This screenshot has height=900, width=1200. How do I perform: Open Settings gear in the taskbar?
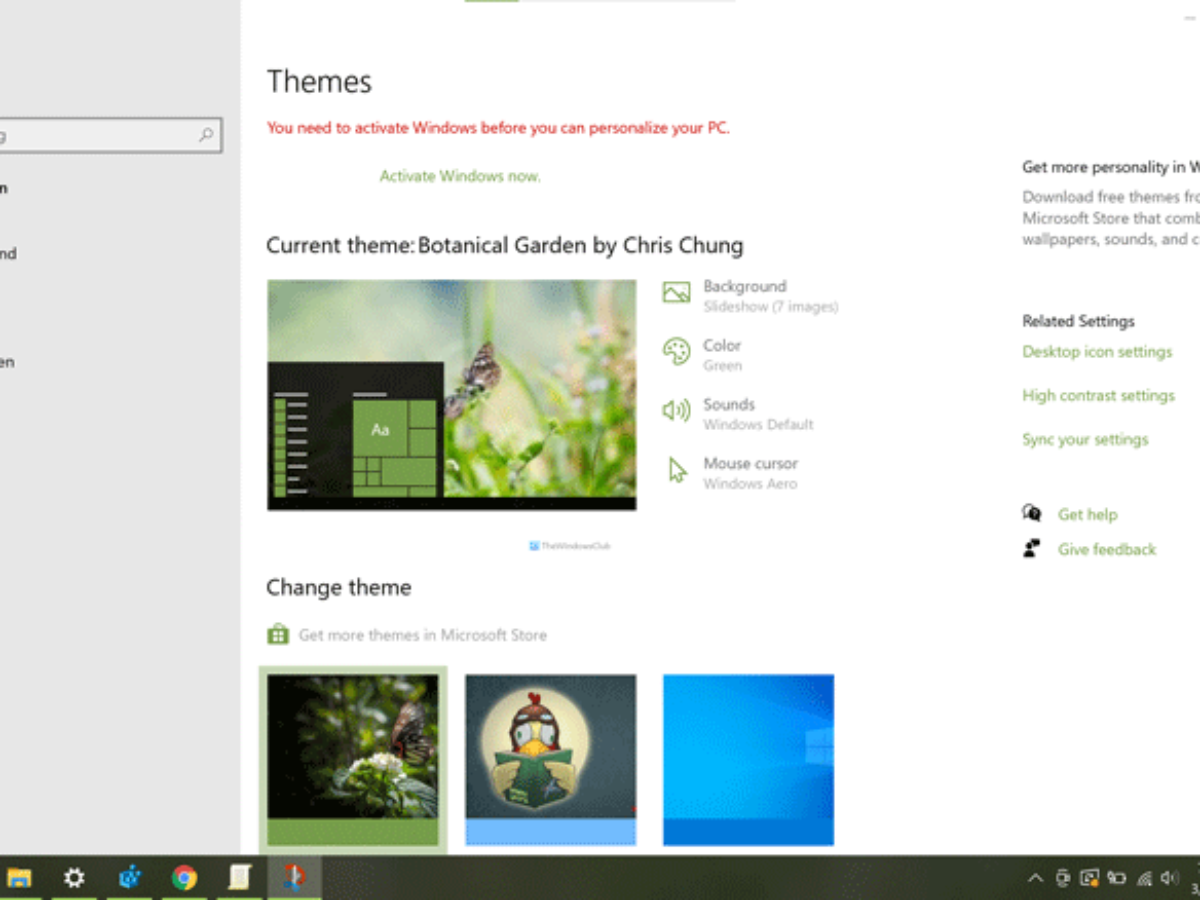point(75,878)
